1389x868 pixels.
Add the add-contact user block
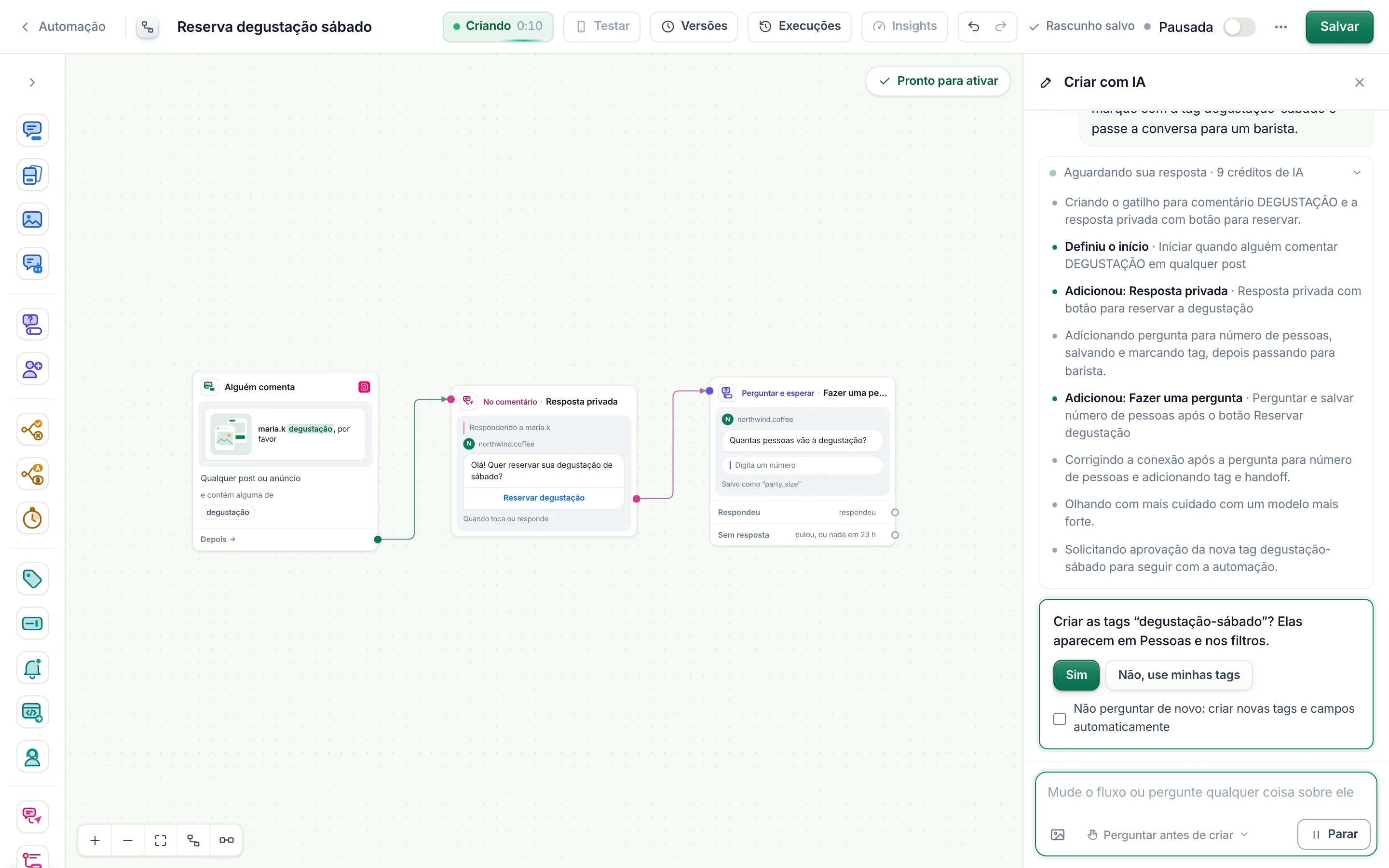point(32,368)
